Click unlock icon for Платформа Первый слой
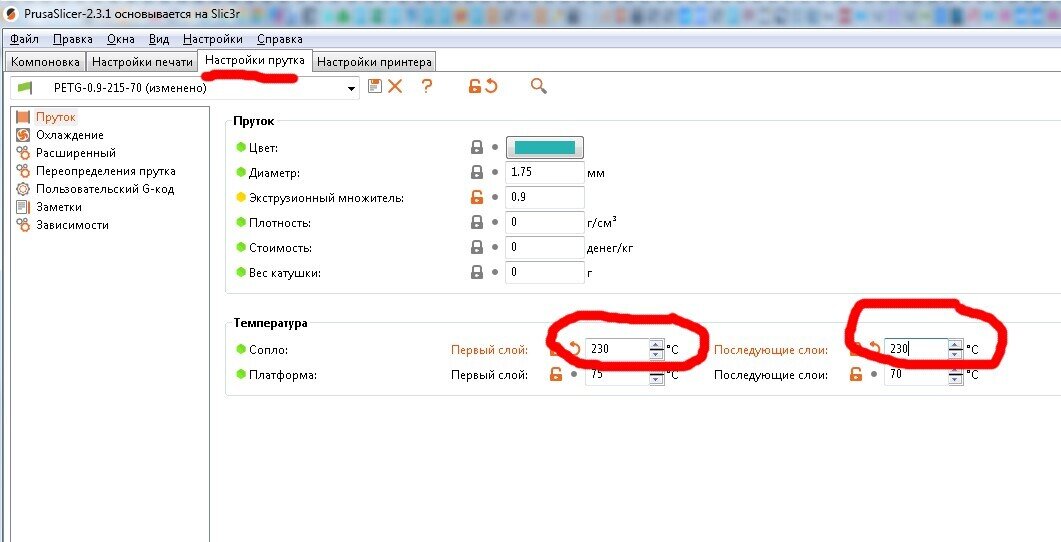1061x542 pixels. tap(556, 374)
